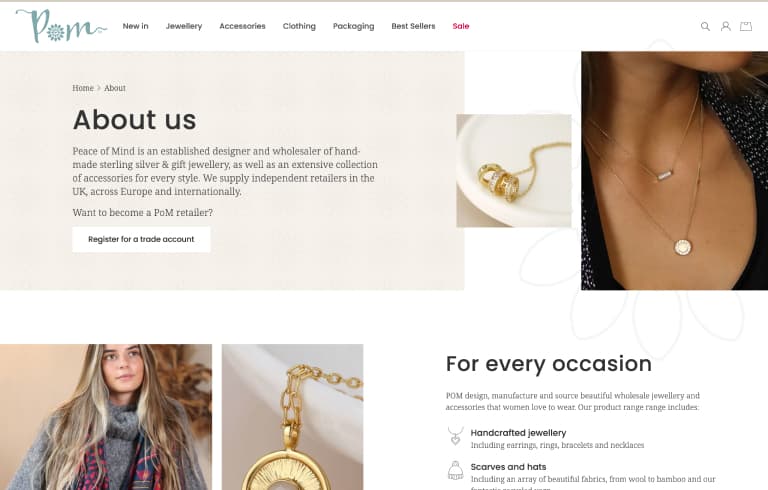
Task: Click Register for a trade account
Action: click(x=141, y=239)
